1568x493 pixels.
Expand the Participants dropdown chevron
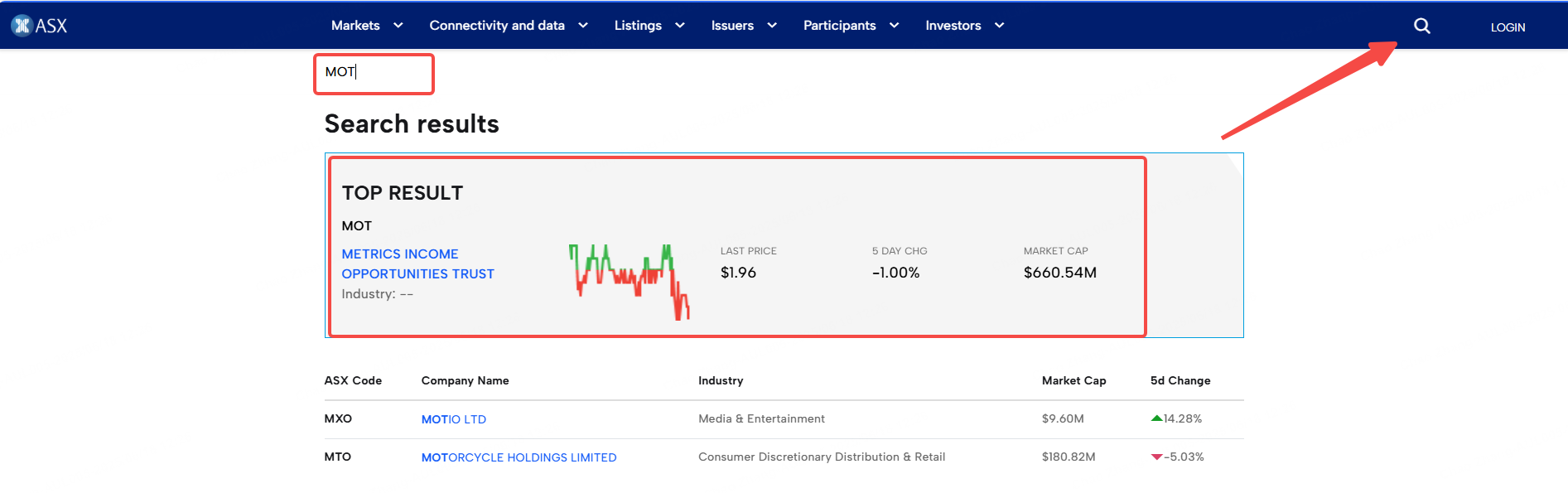pos(895,26)
